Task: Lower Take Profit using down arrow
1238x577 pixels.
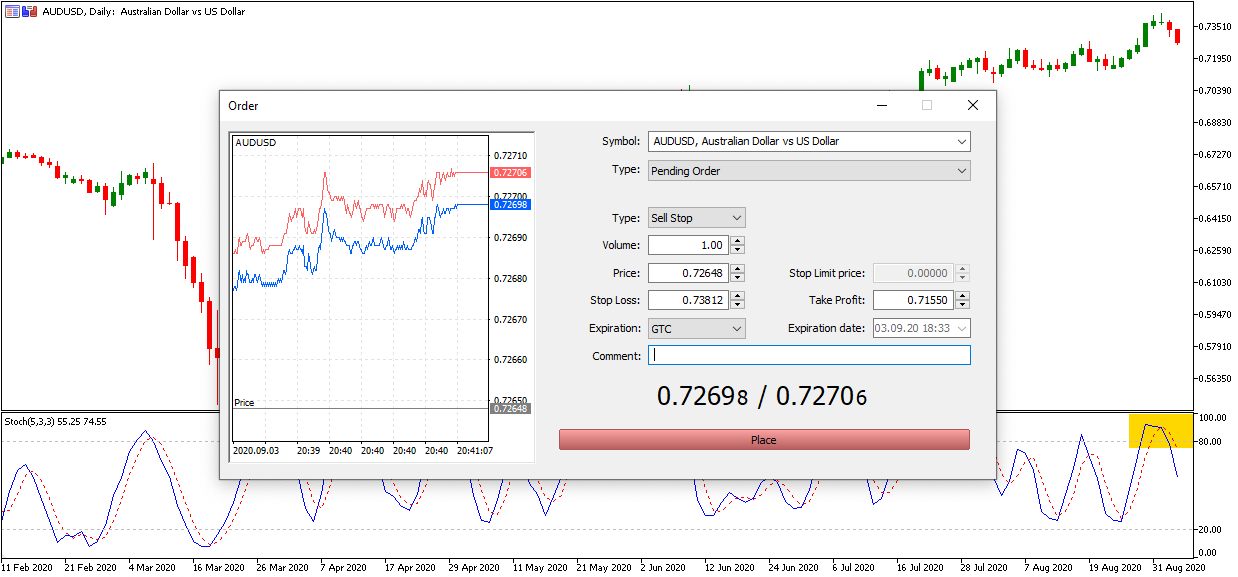Action: click(962, 304)
